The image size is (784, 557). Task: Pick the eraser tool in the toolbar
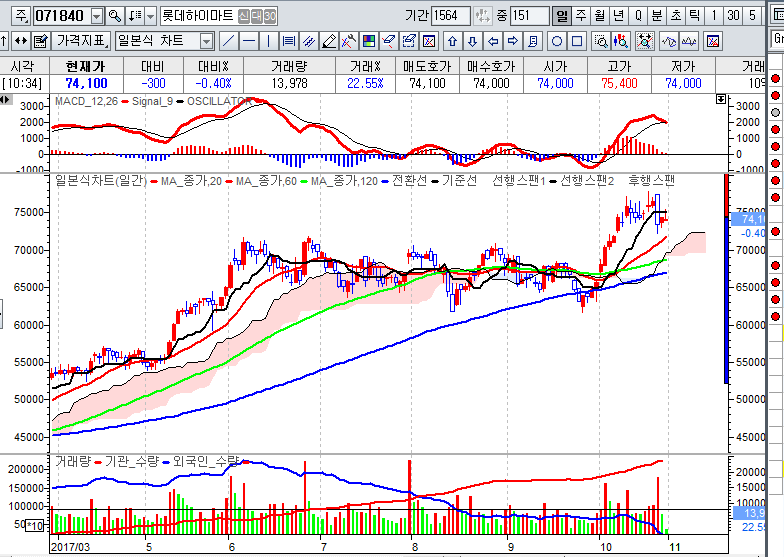pyautogui.click(x=328, y=41)
